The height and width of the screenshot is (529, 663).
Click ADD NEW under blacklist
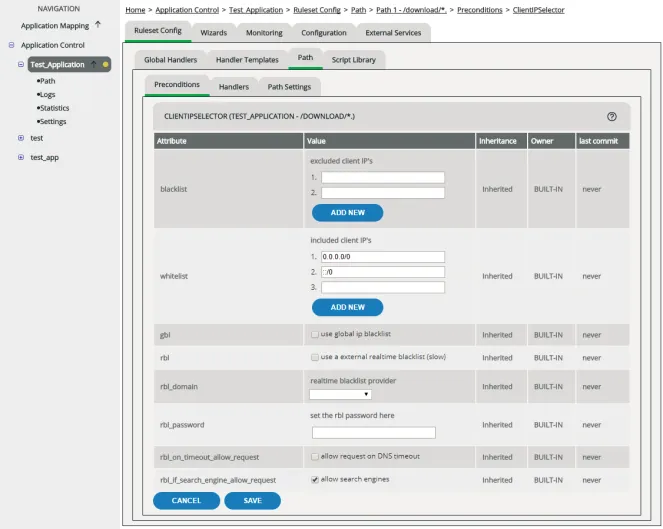pos(348,213)
